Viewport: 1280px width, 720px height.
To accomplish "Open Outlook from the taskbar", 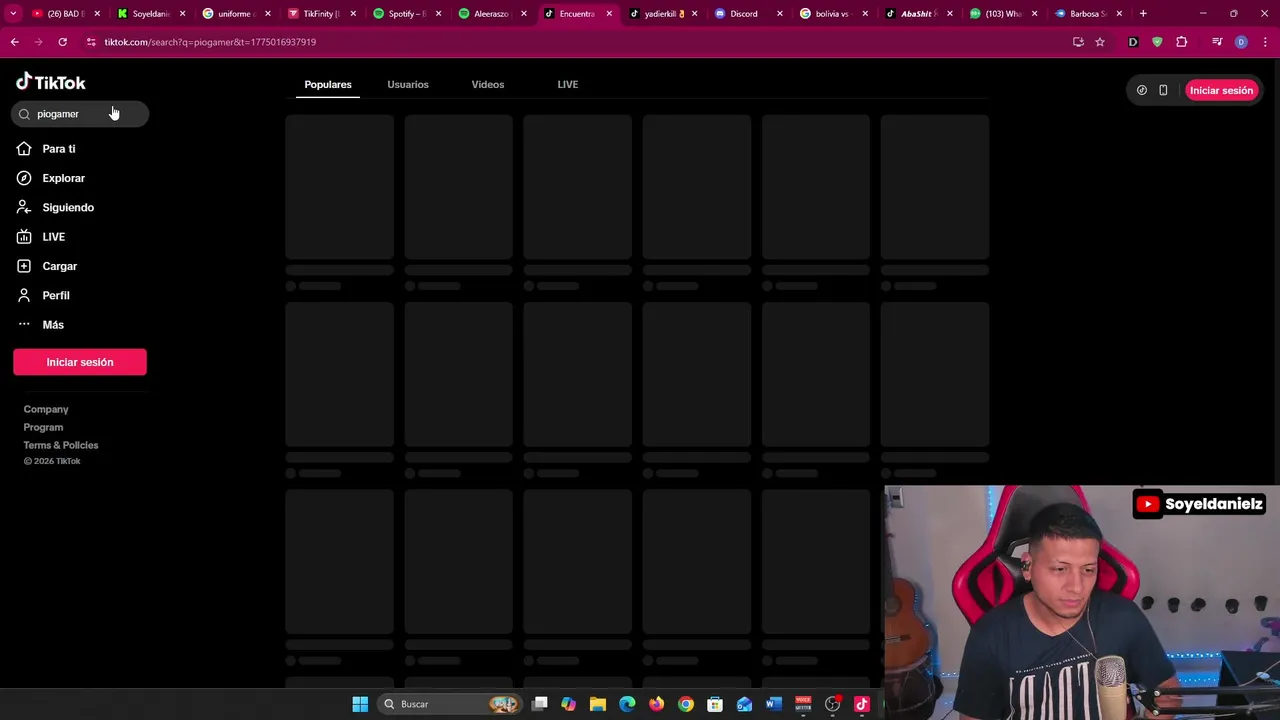I will [x=744, y=704].
